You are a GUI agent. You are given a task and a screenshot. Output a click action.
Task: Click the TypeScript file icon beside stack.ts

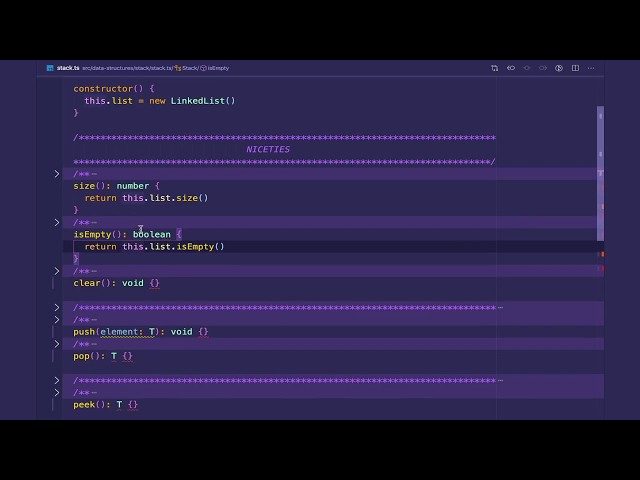tap(50, 68)
